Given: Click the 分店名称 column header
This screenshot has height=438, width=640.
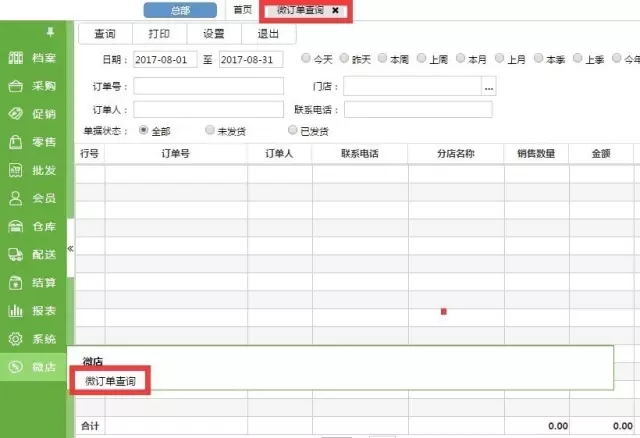Looking at the screenshot, I should pyautogui.click(x=456, y=153).
